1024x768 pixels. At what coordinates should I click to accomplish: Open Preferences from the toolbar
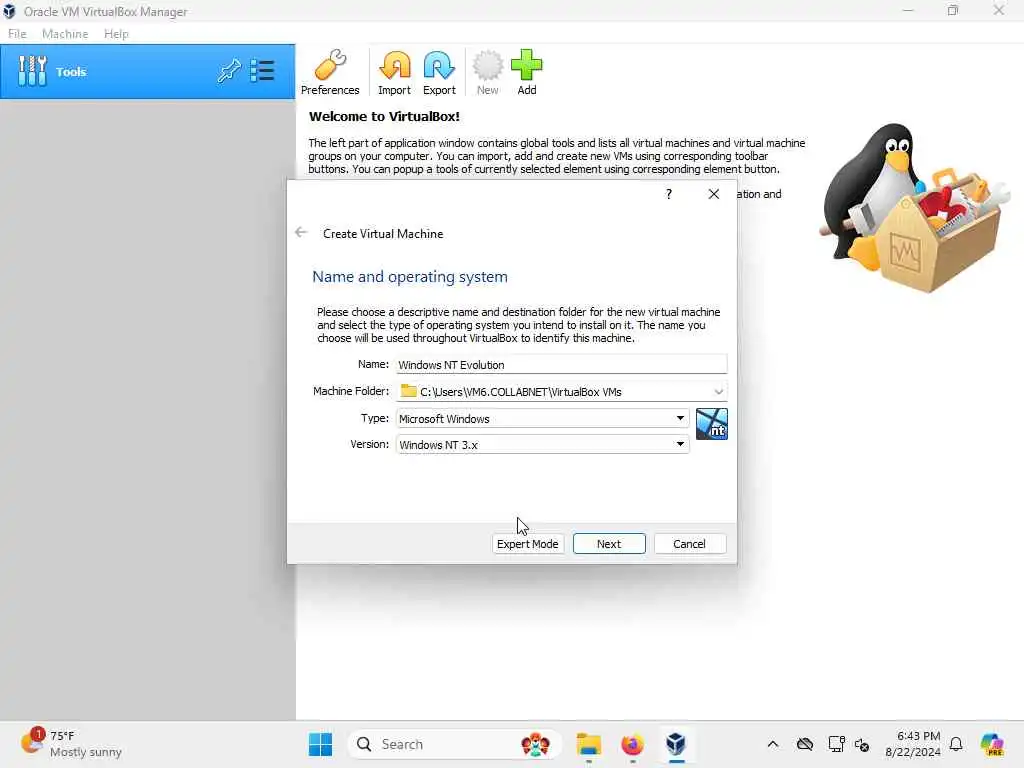[330, 72]
